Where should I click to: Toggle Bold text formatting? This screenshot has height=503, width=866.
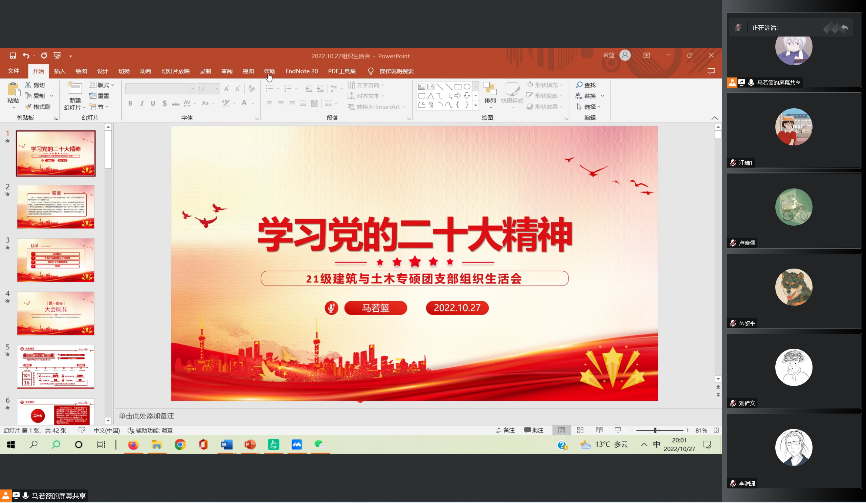pyautogui.click(x=130, y=103)
